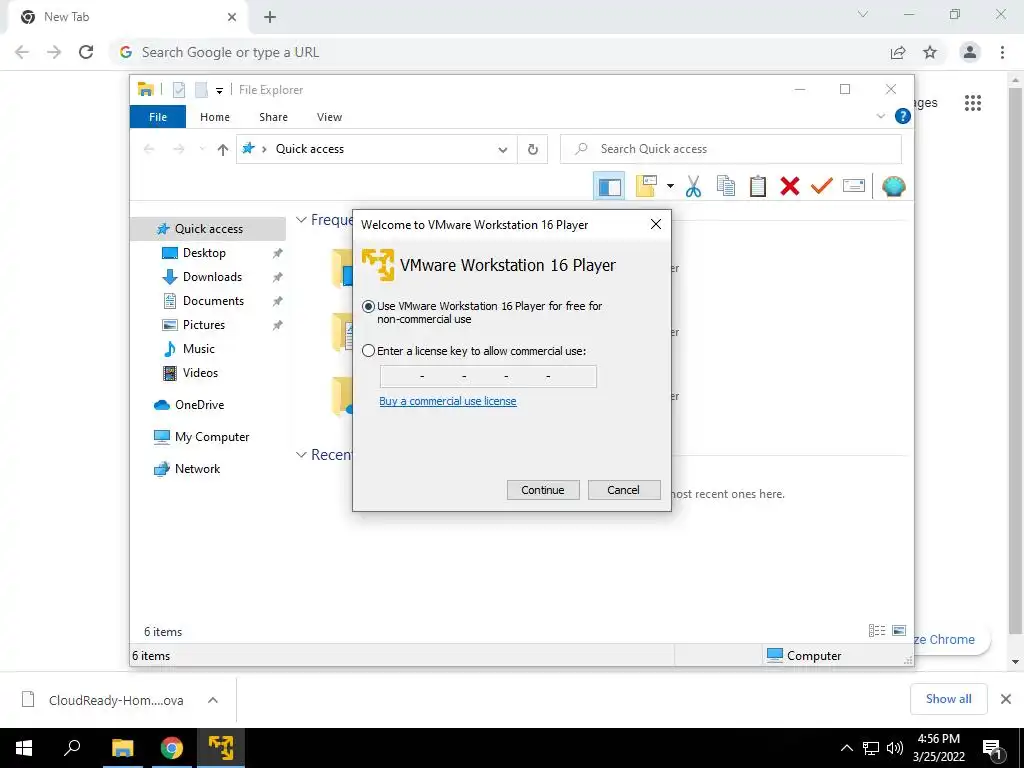Open the address bar history dropdown
The height and width of the screenshot is (768, 1024).
502,150
